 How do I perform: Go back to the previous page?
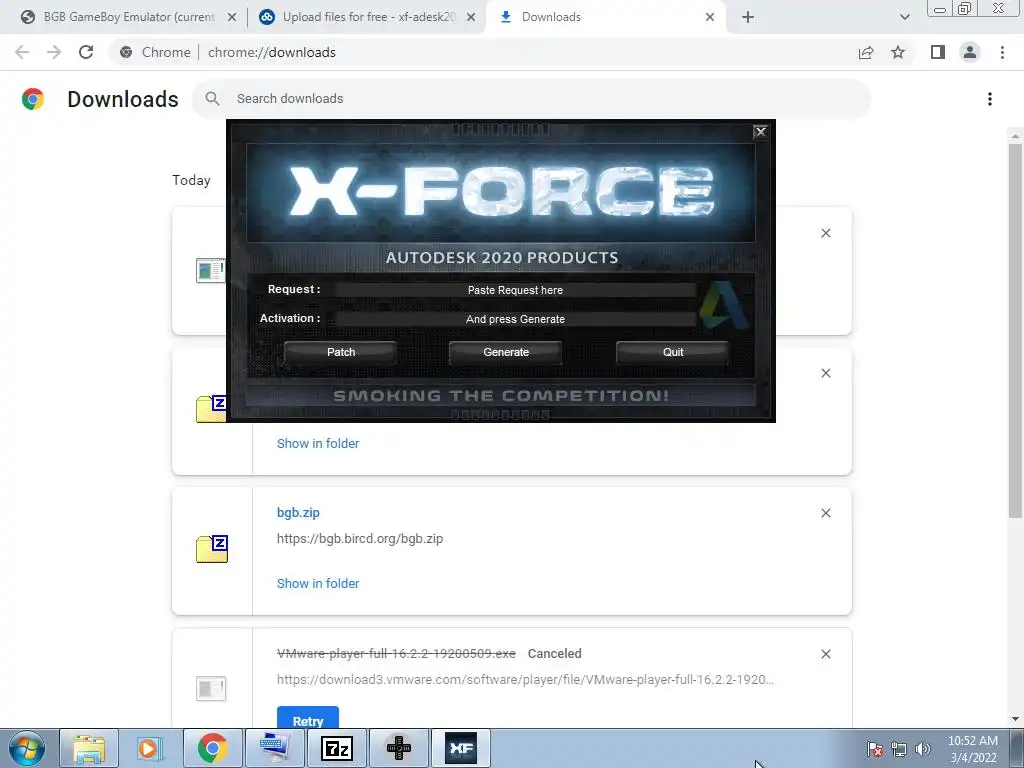point(22,52)
